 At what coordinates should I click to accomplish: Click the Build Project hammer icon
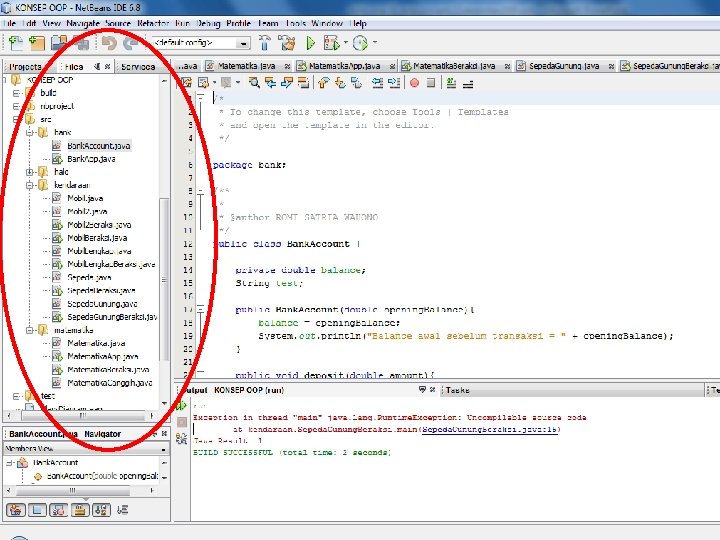pos(265,43)
